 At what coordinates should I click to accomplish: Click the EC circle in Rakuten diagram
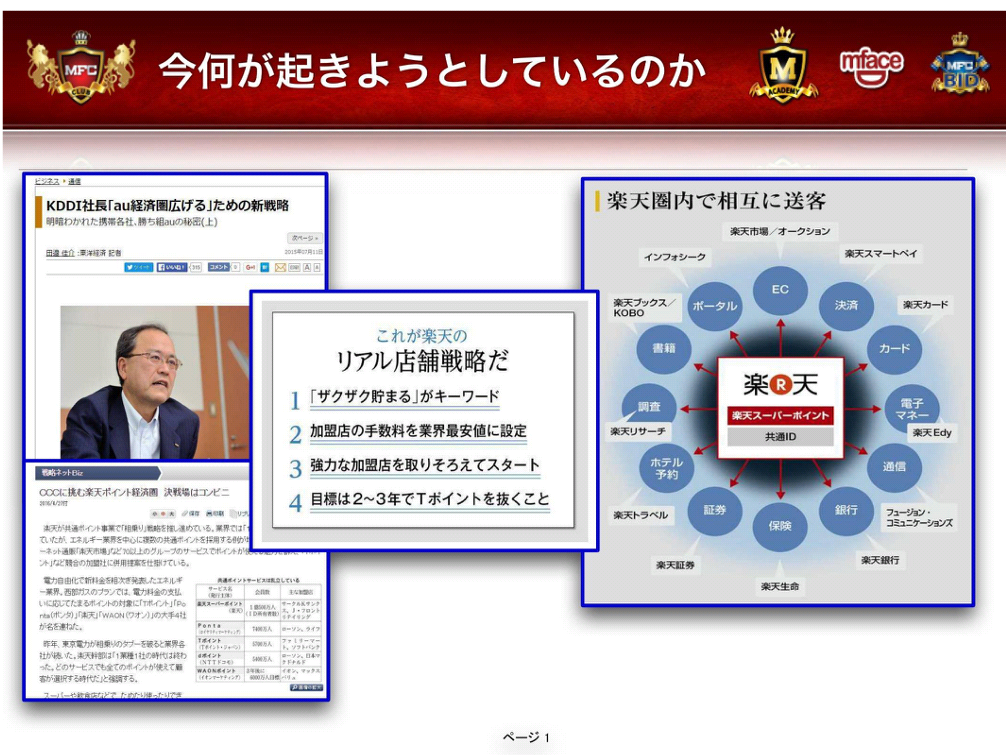click(780, 290)
